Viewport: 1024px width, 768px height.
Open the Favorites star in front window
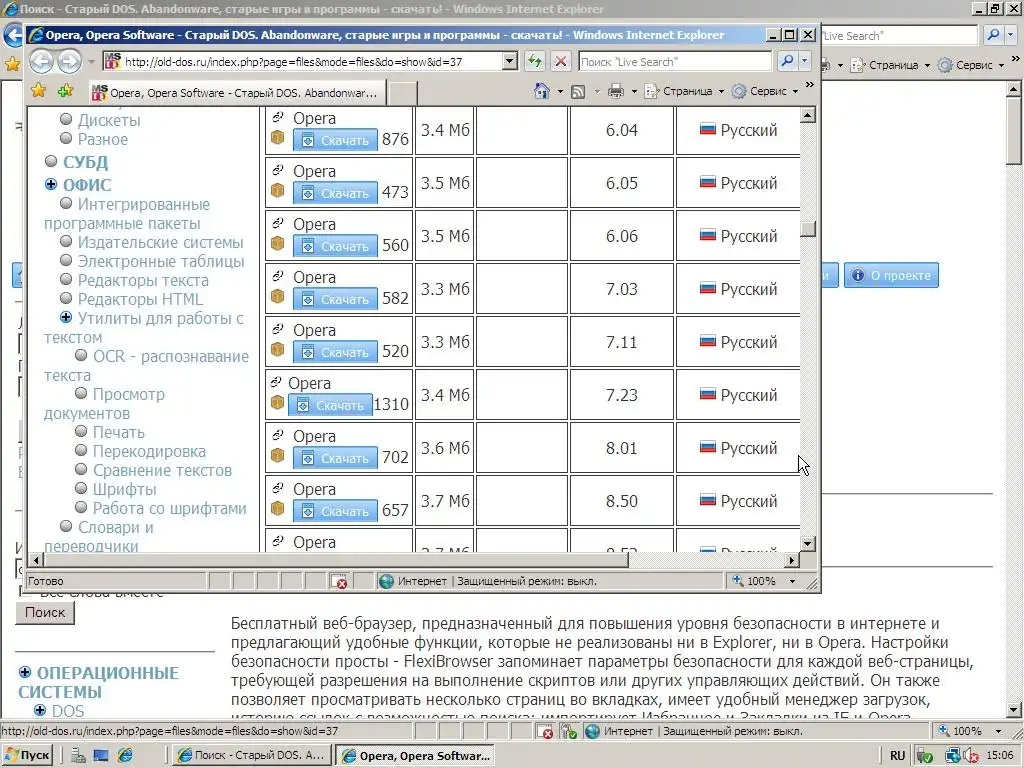click(39, 90)
